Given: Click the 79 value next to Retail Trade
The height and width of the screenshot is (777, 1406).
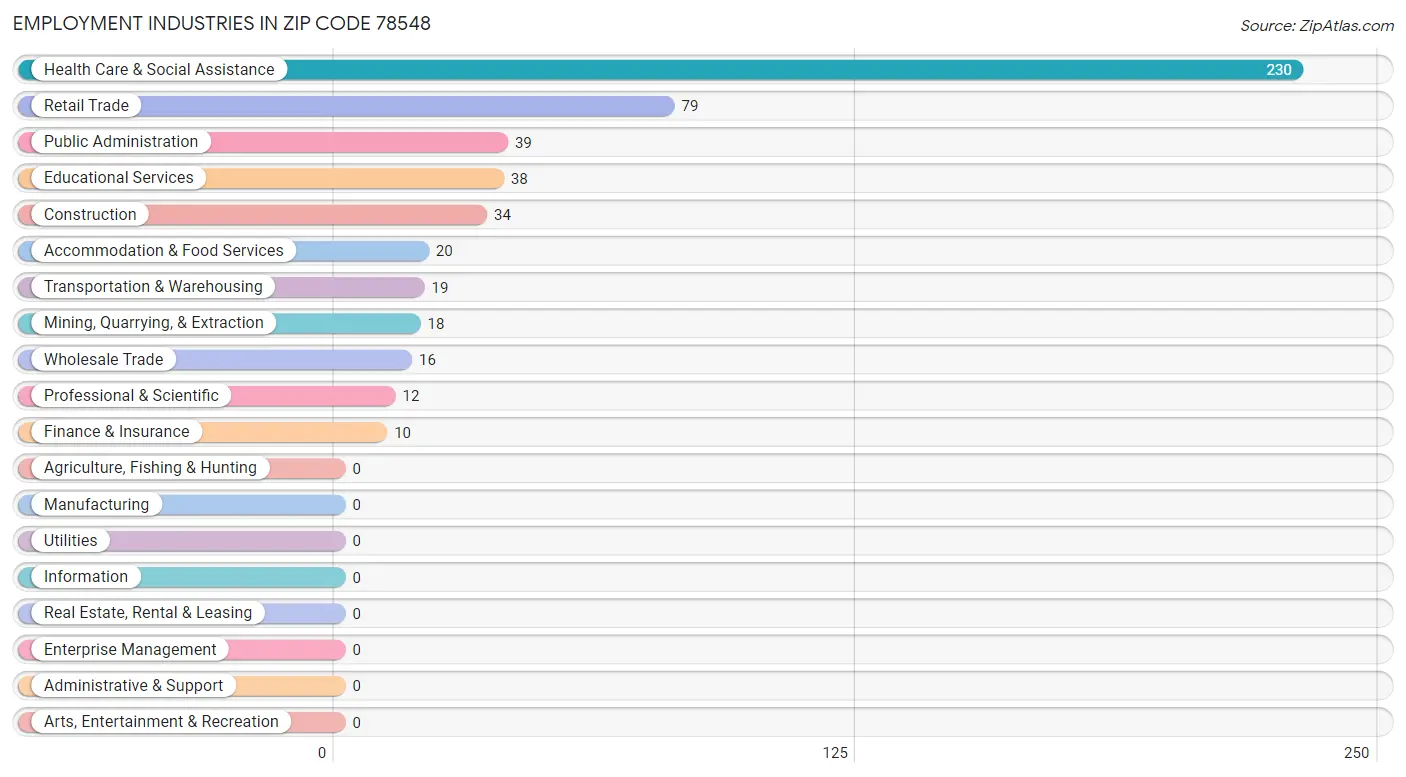Looking at the screenshot, I should (690, 106).
